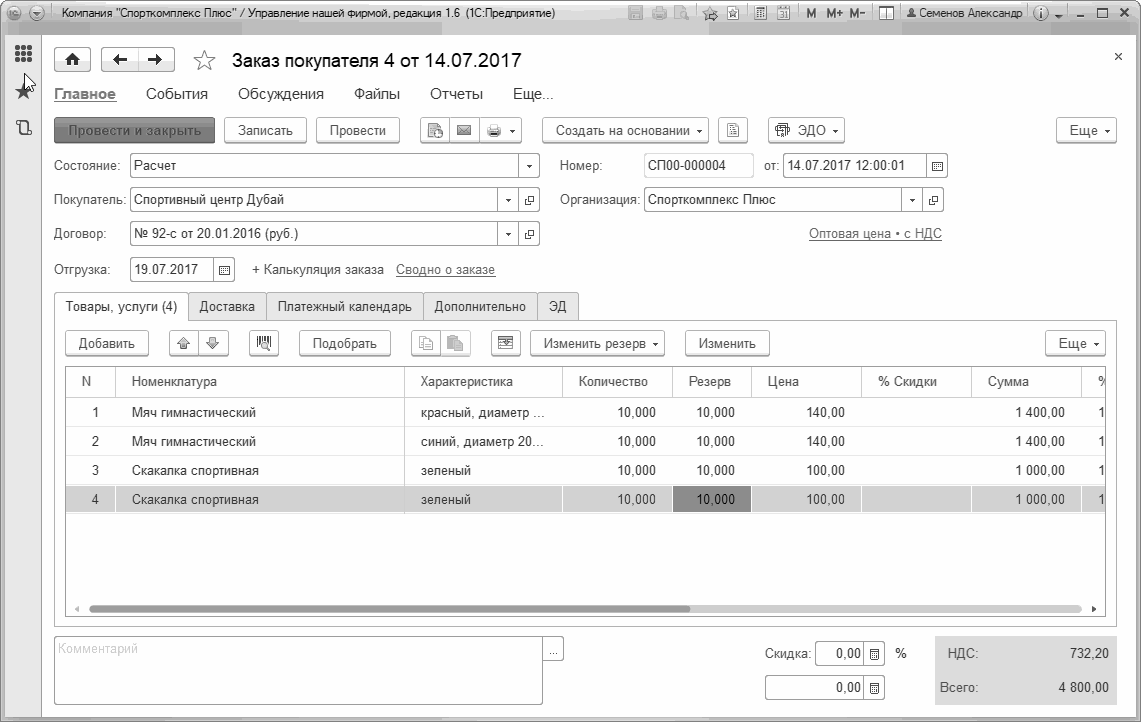The height and width of the screenshot is (722, 1141).
Task: Open calculator for the discount percent
Action: 875,654
